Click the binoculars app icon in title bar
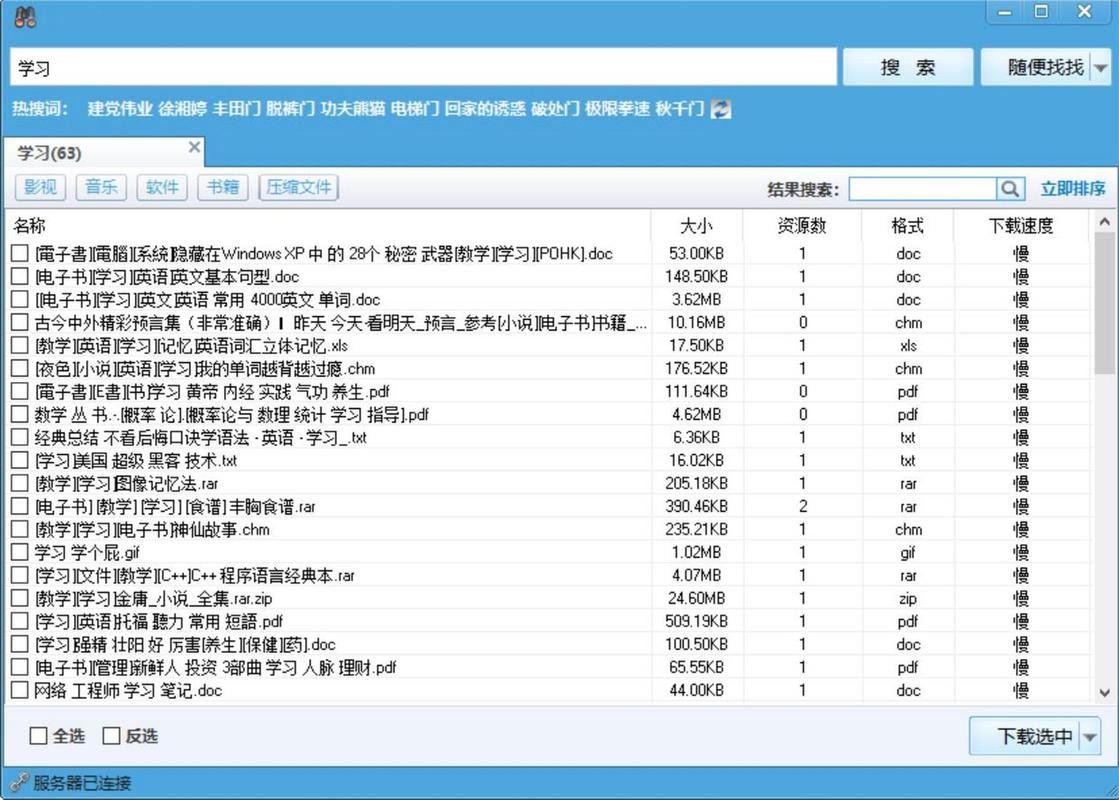Screen dimensions: 1119x800 (x=25, y=16)
